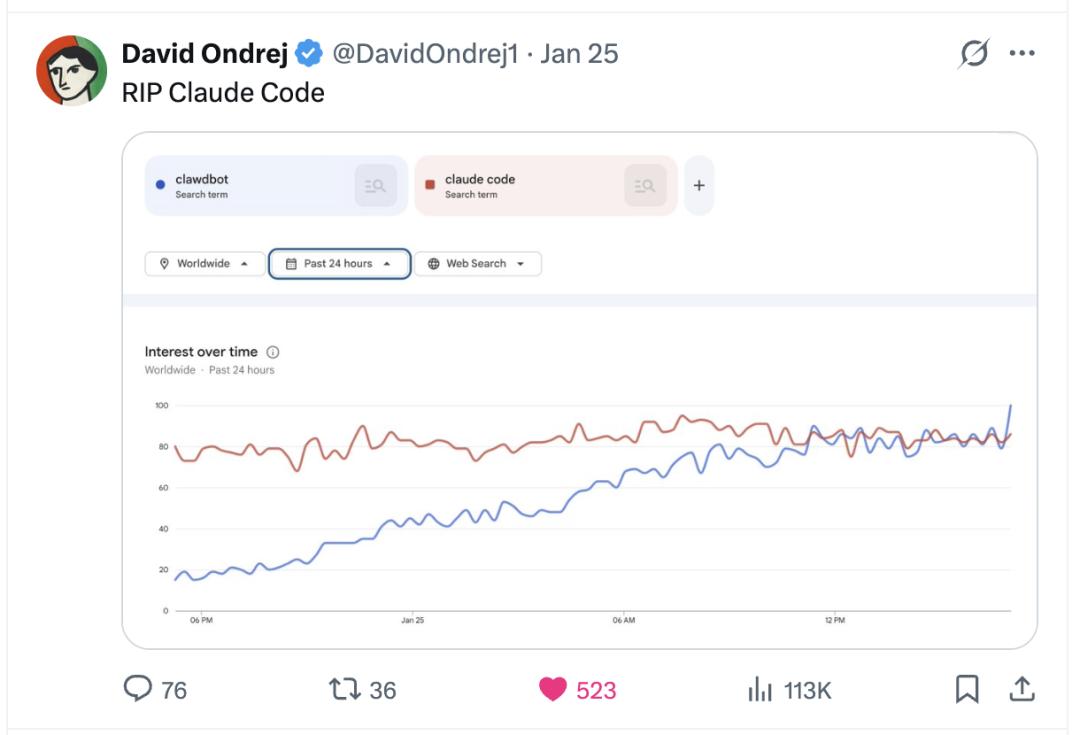
Task: Open the Jan 25 post timestamp
Action: pos(579,54)
